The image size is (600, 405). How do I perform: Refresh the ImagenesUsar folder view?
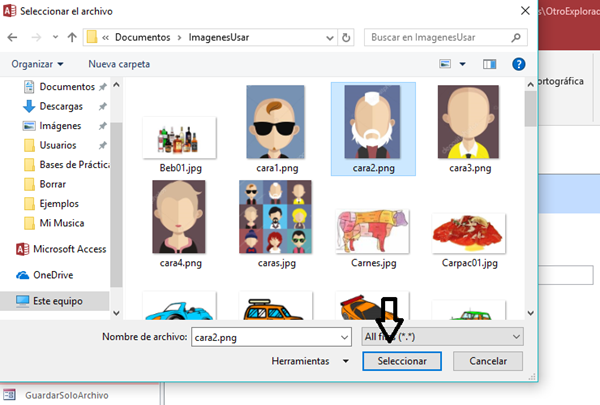tap(346, 38)
